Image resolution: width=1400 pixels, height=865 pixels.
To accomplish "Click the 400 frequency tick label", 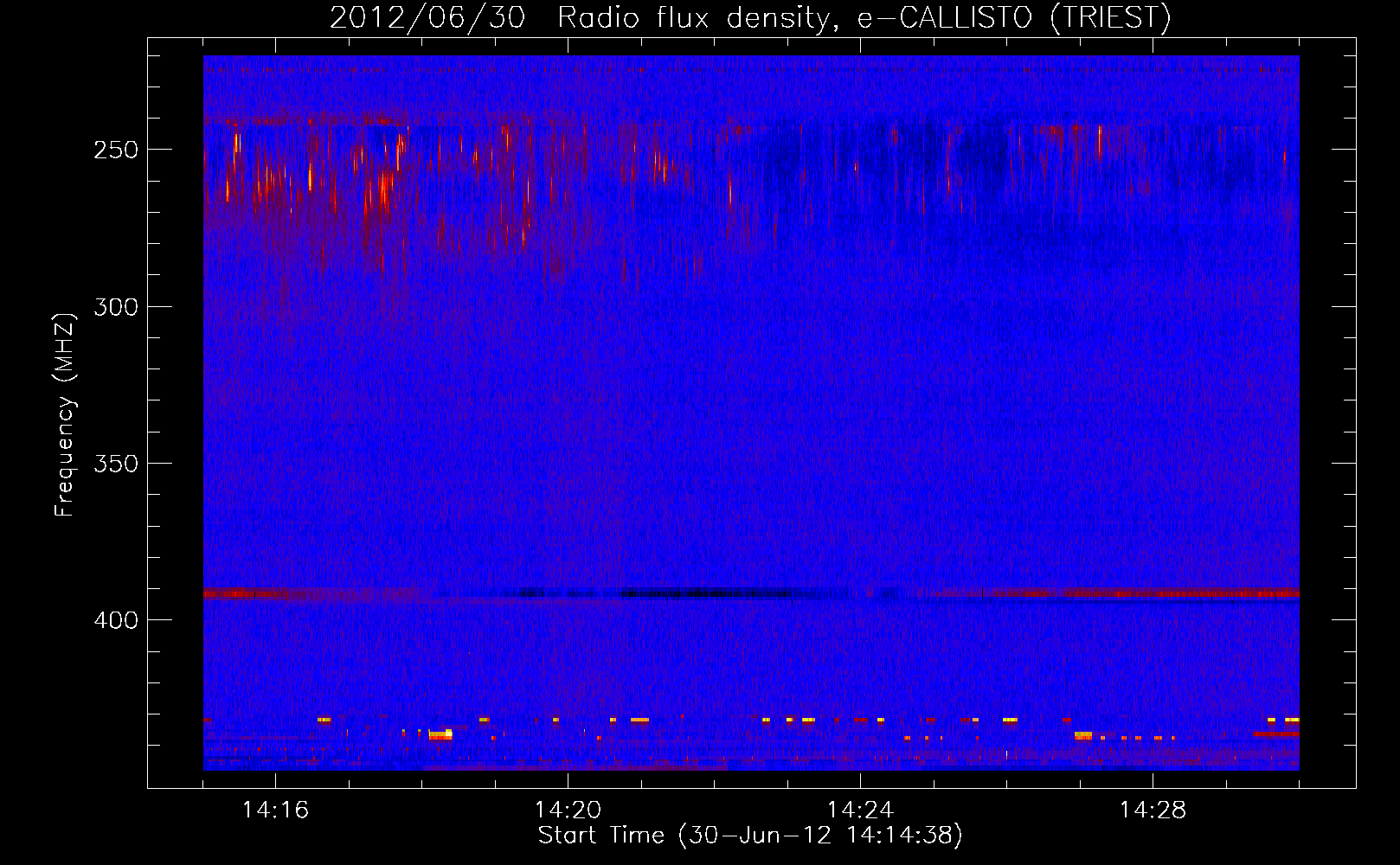I will 116,620.
